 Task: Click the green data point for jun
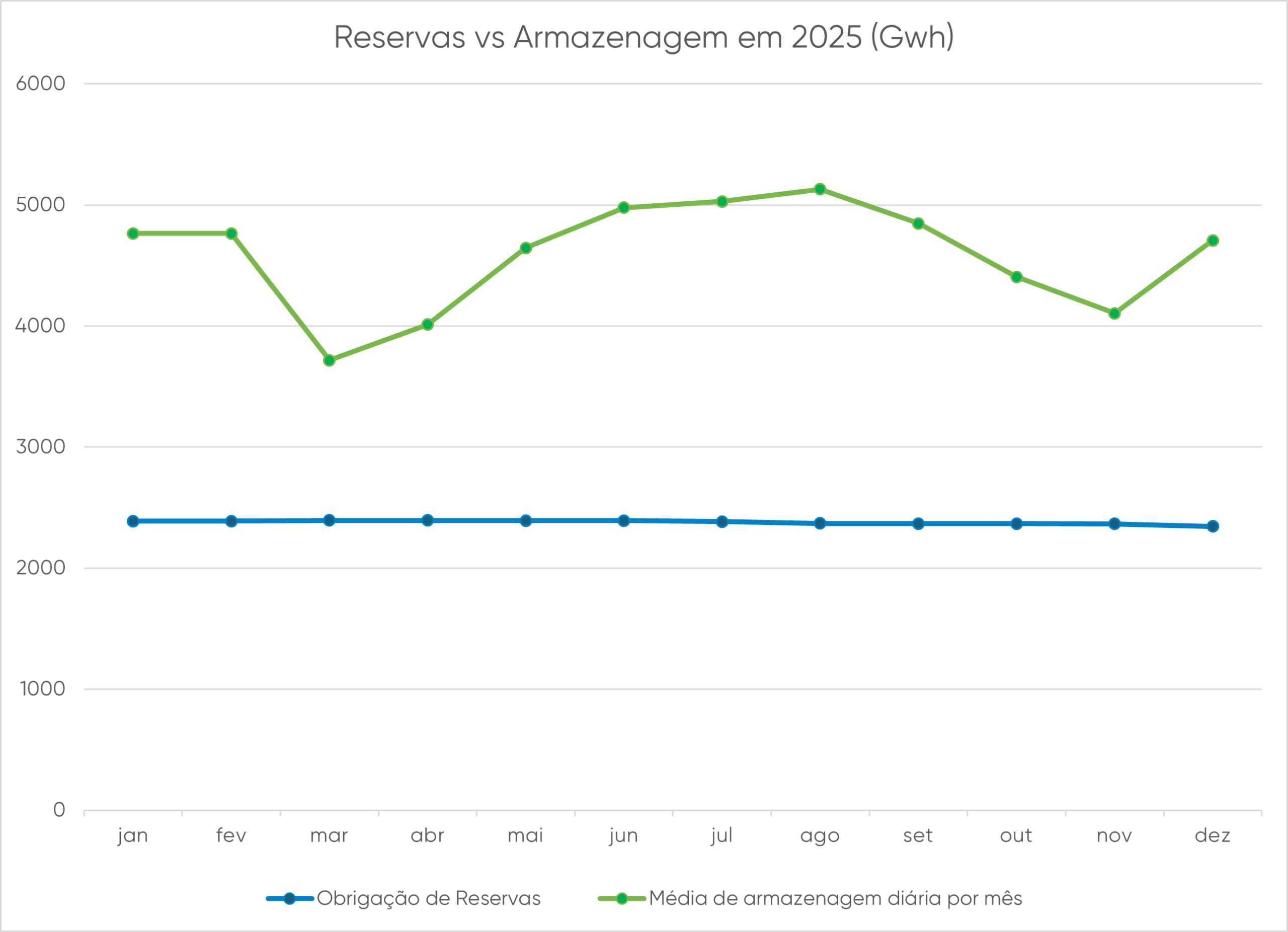point(623,207)
